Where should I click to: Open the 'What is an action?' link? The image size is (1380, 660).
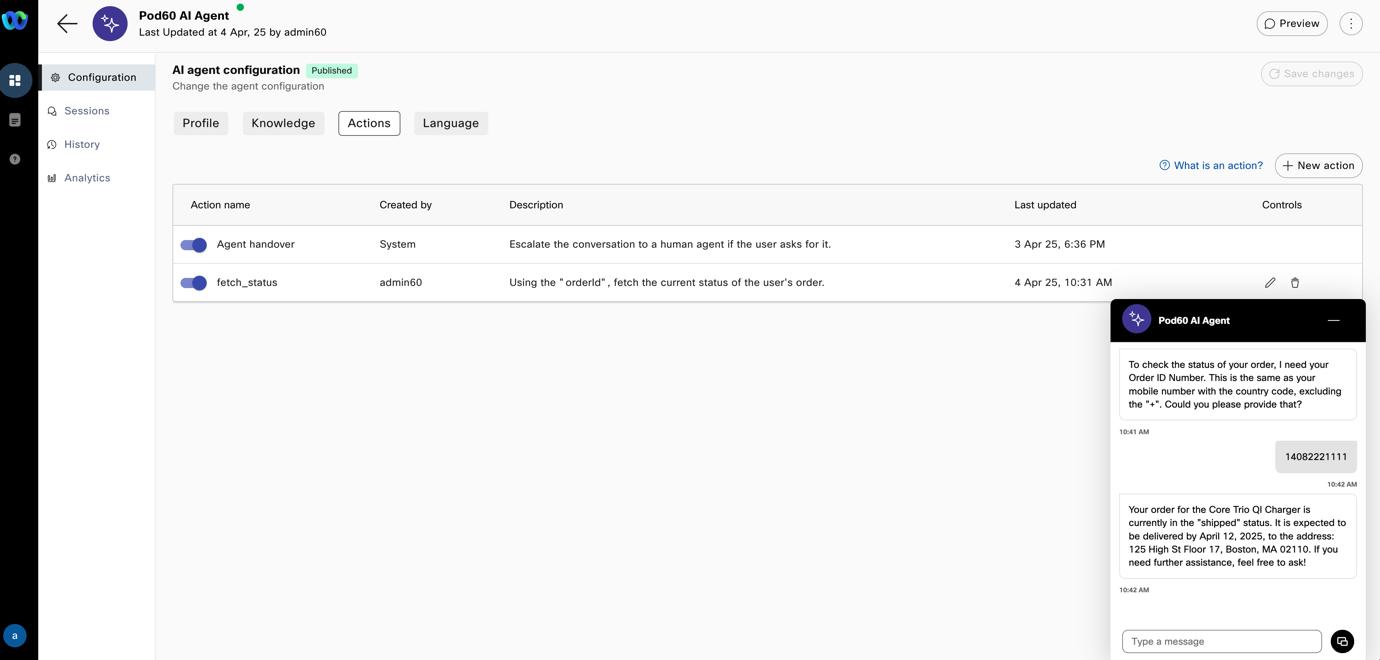tap(1211, 166)
